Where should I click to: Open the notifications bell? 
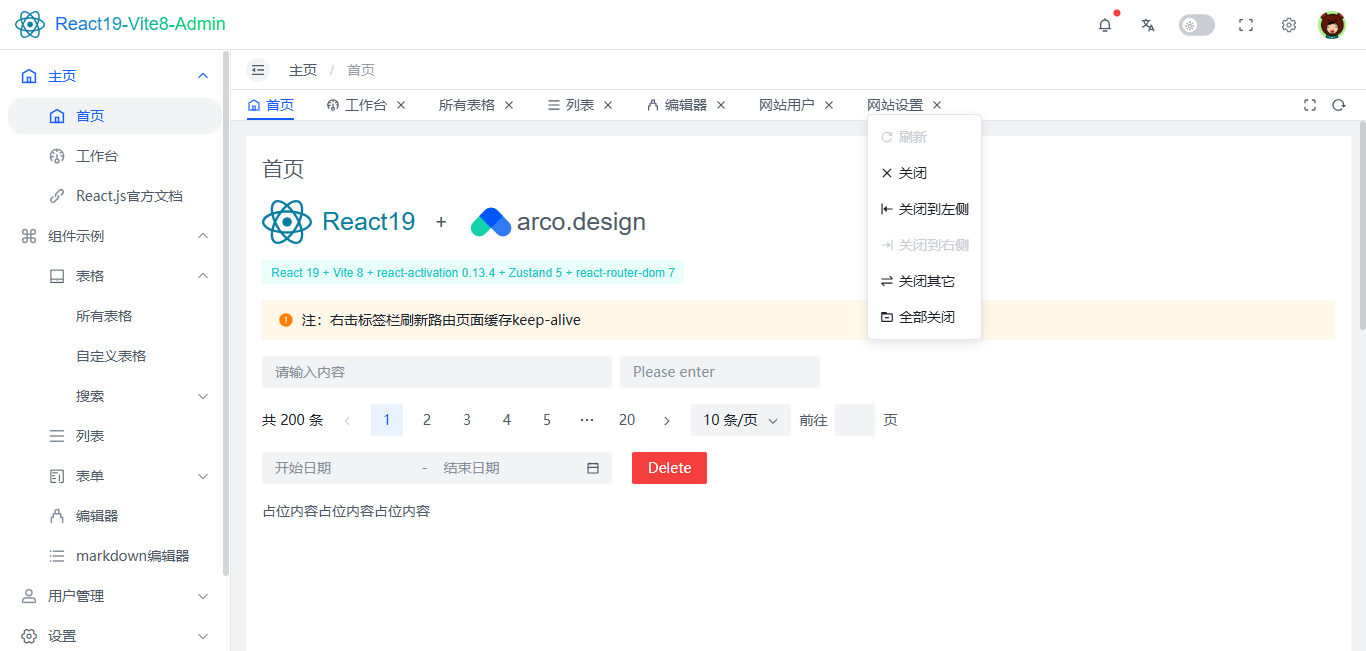(1105, 25)
